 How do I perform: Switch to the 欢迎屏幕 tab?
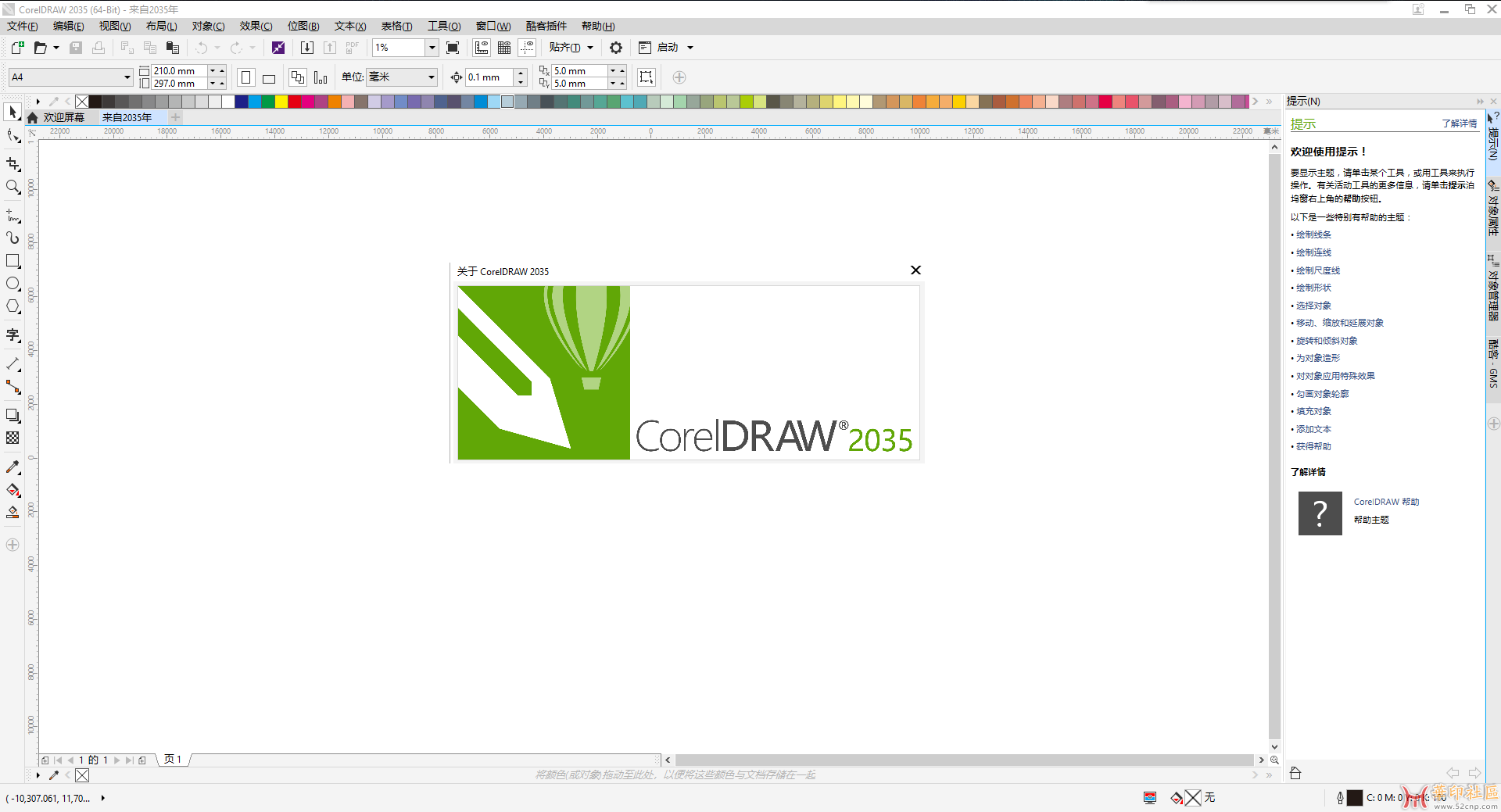click(x=64, y=118)
